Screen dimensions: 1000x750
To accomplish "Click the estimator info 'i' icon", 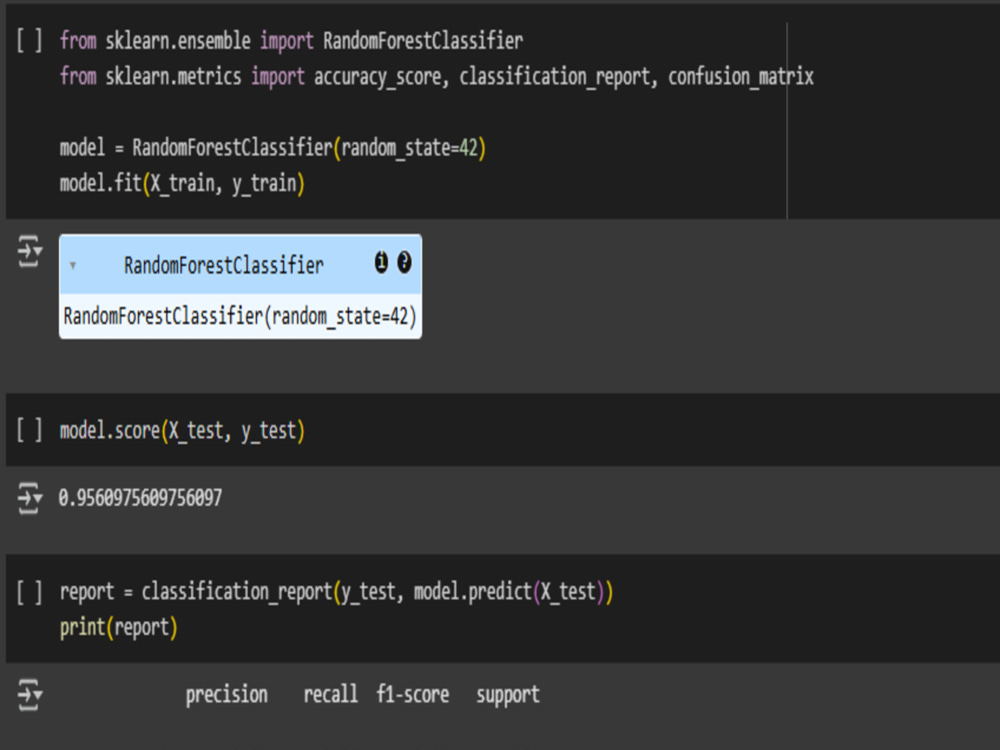I will pyautogui.click(x=381, y=262).
